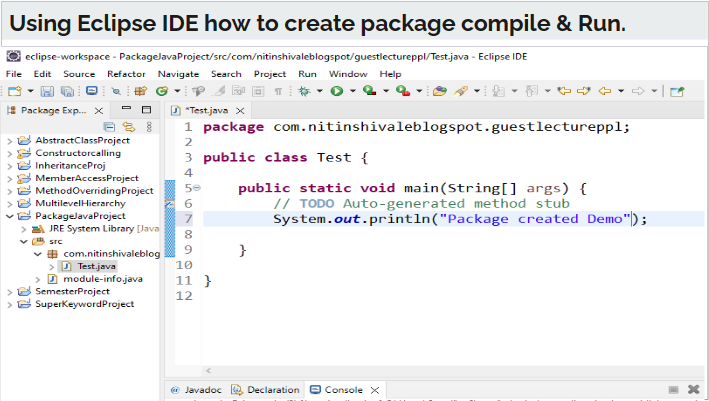Screen dimensions: 709x401
Task: Toggle Link with Editor in Package Explorer
Action: [129, 127]
